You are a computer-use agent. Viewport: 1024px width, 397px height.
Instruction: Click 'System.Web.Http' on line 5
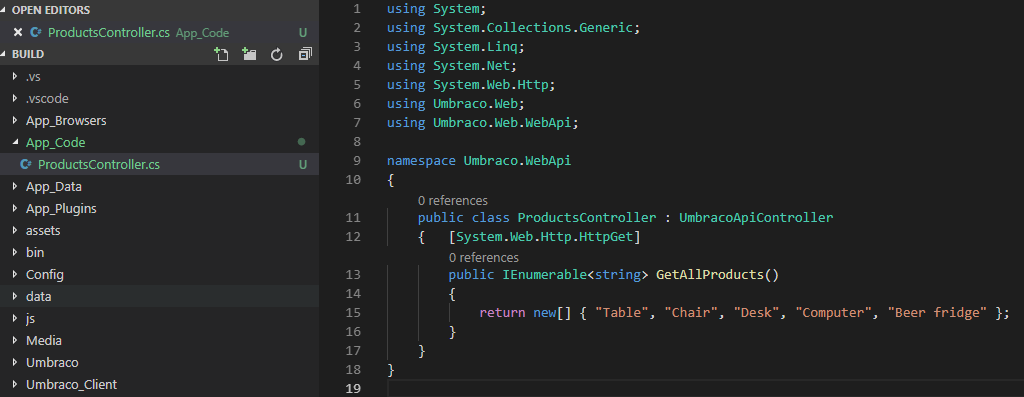490,85
